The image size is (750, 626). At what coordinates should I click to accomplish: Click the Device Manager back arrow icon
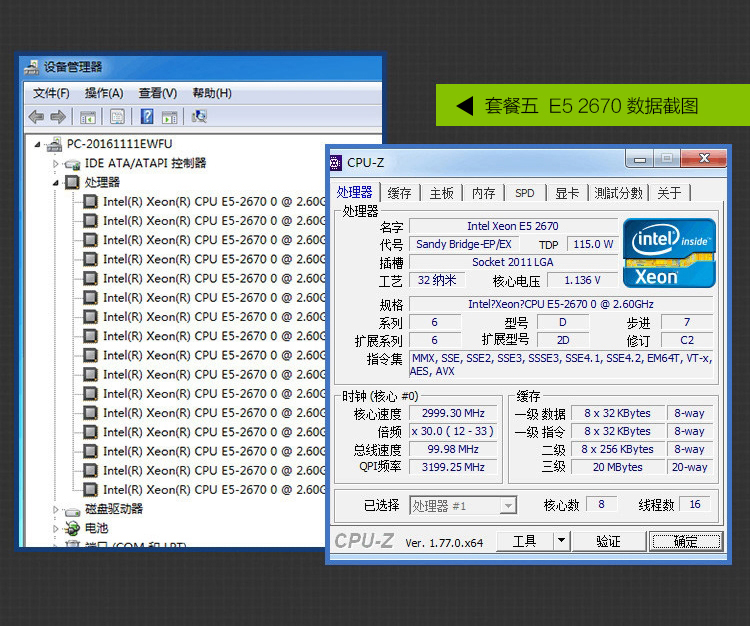[x=36, y=117]
